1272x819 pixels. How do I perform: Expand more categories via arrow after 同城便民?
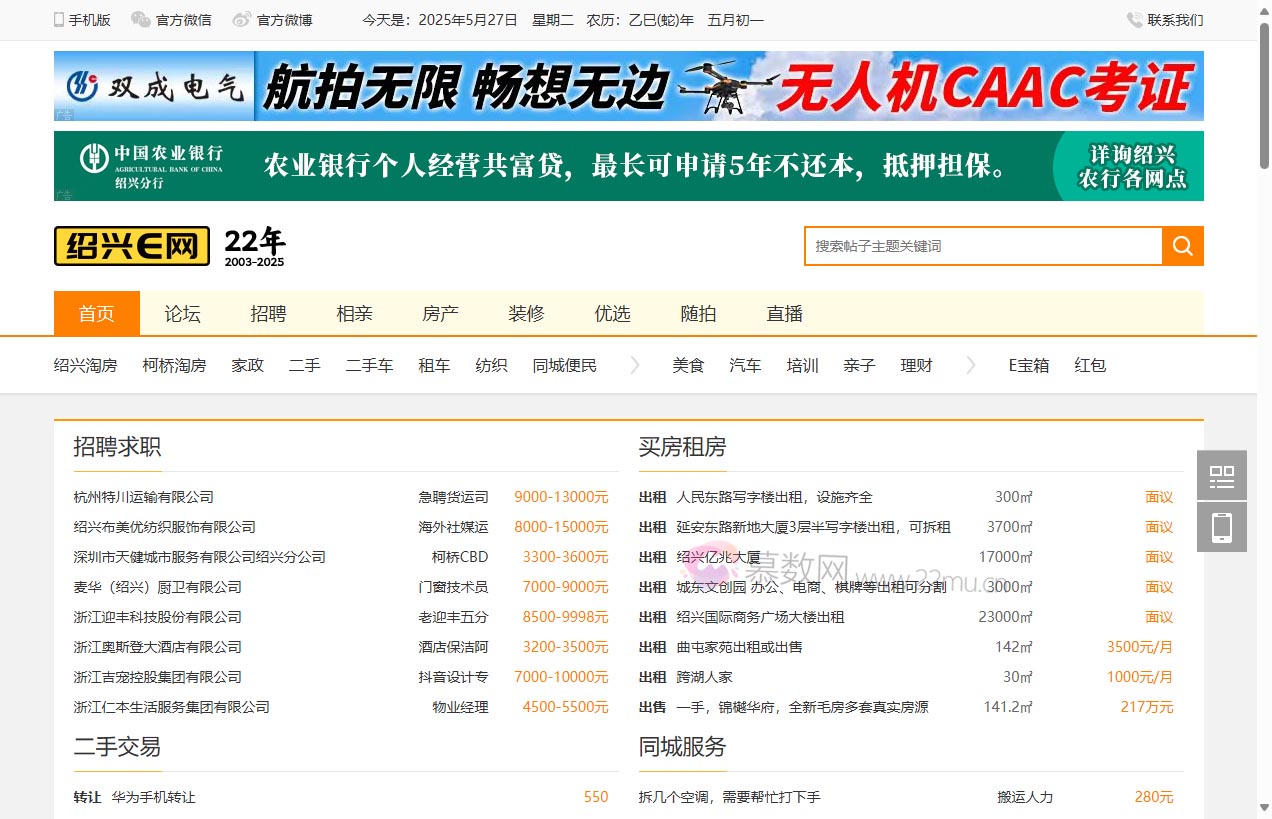click(634, 365)
